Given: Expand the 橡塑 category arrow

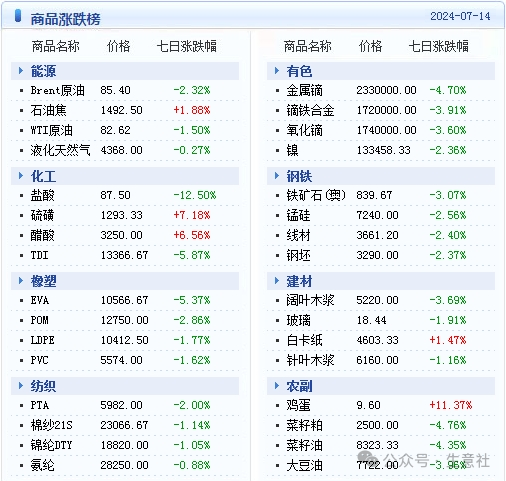Looking at the screenshot, I should (x=21, y=281).
